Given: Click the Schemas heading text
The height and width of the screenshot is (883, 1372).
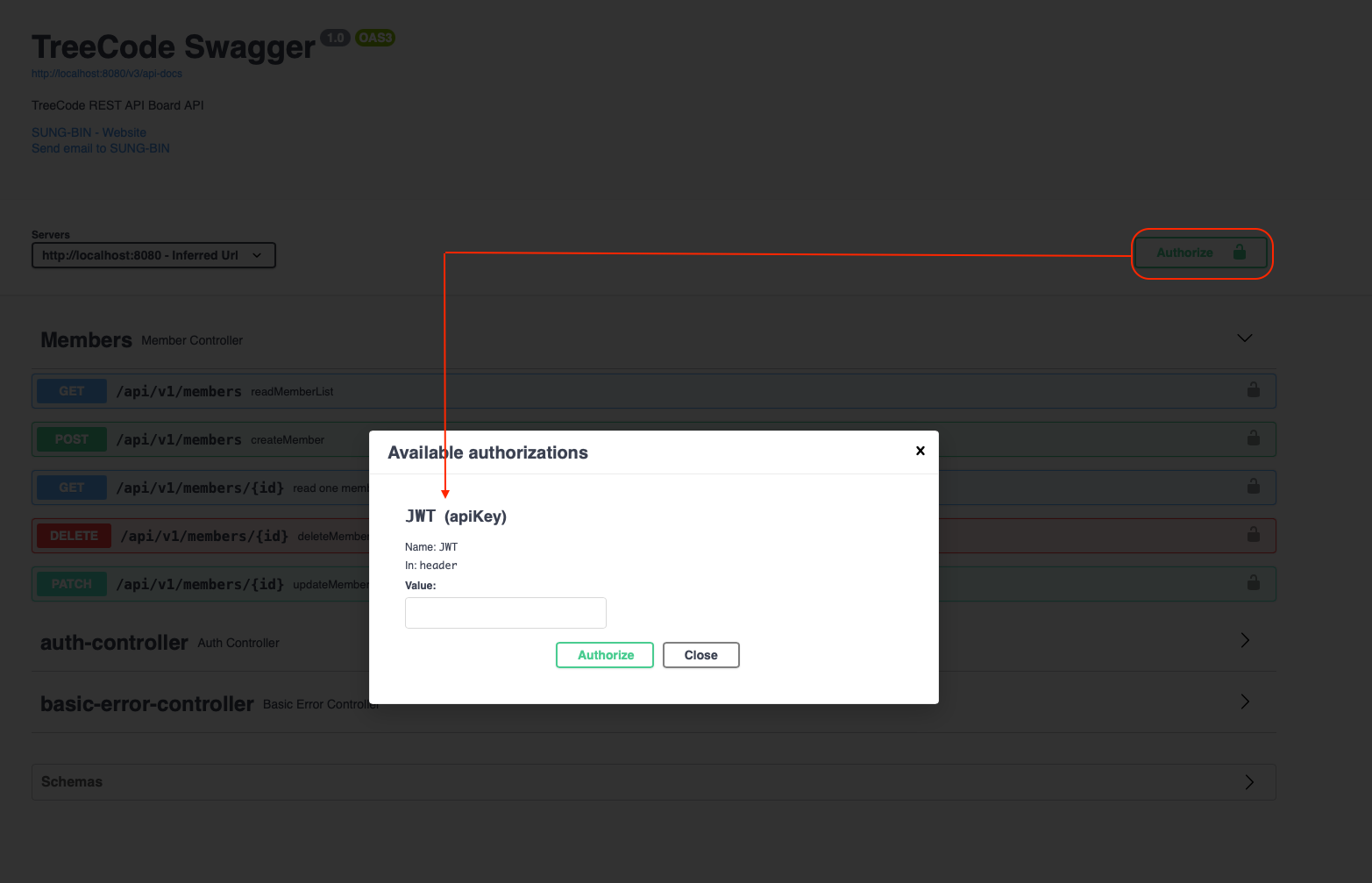Looking at the screenshot, I should pos(72,782).
